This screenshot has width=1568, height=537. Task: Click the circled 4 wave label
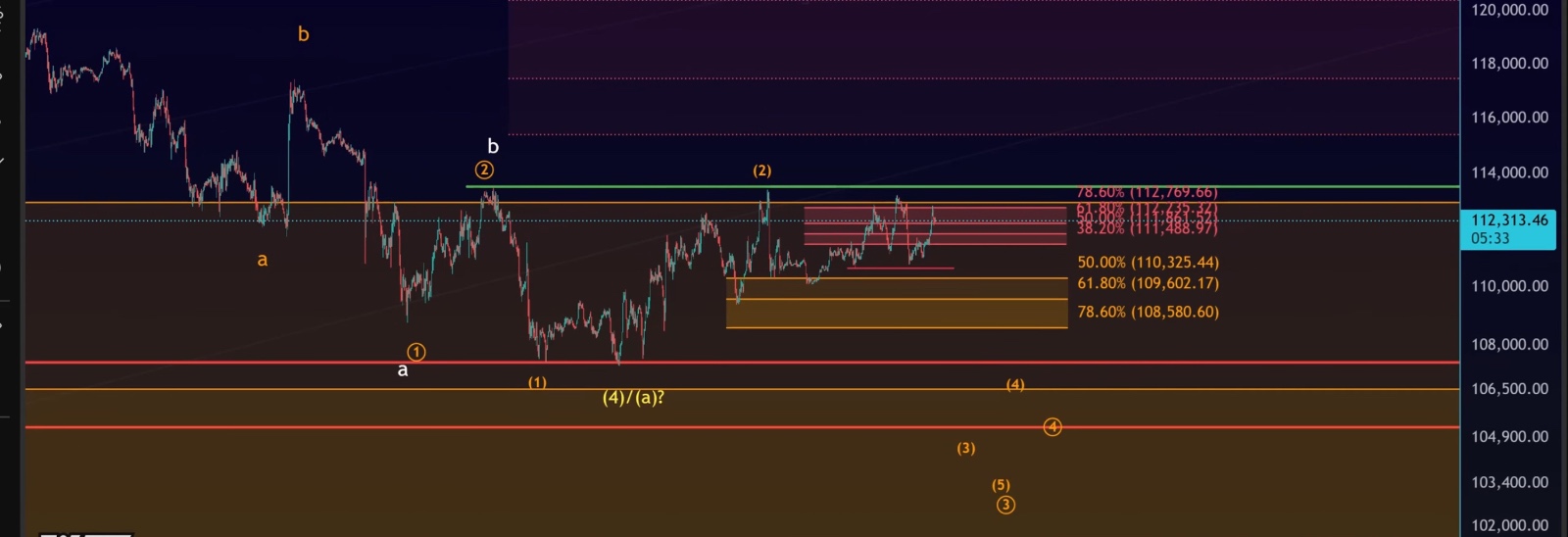tap(1053, 426)
